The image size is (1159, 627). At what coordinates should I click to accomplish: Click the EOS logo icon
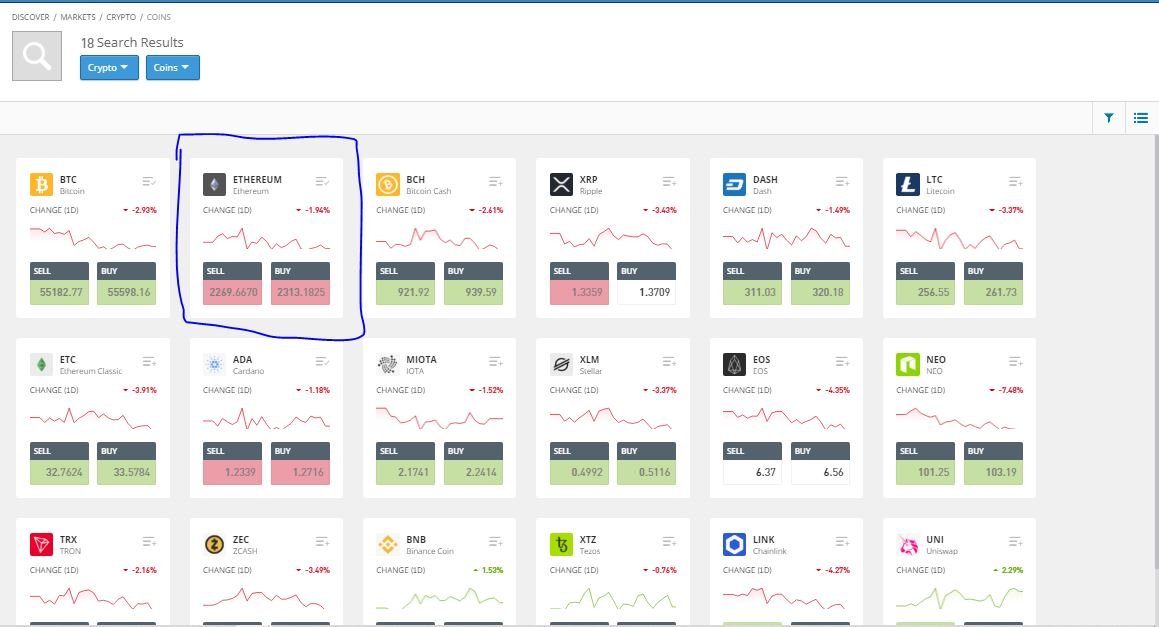[734, 365]
